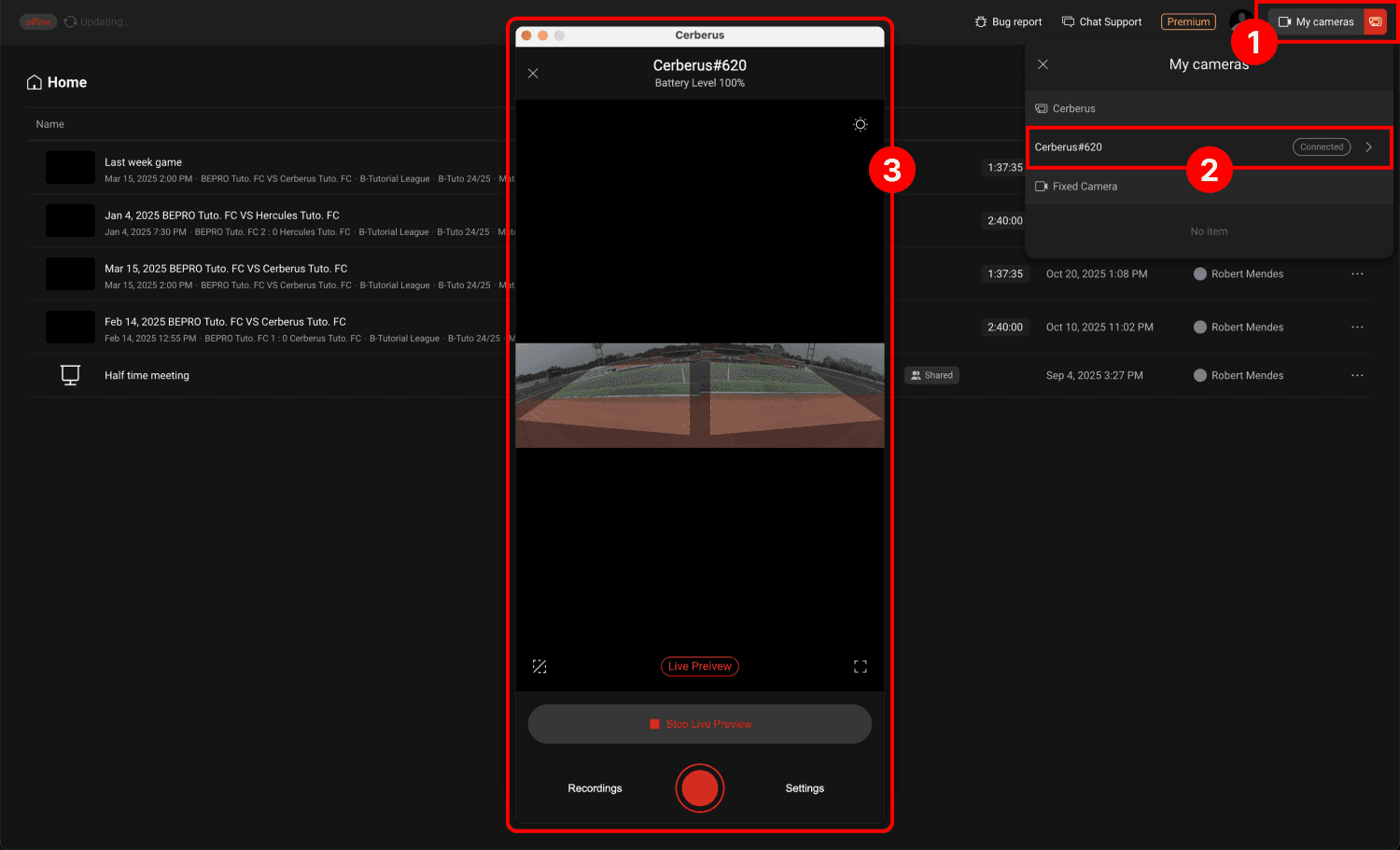1400x850 pixels.
Task: Select the Cerberus#620 camera entry
Action: [x=1209, y=147]
